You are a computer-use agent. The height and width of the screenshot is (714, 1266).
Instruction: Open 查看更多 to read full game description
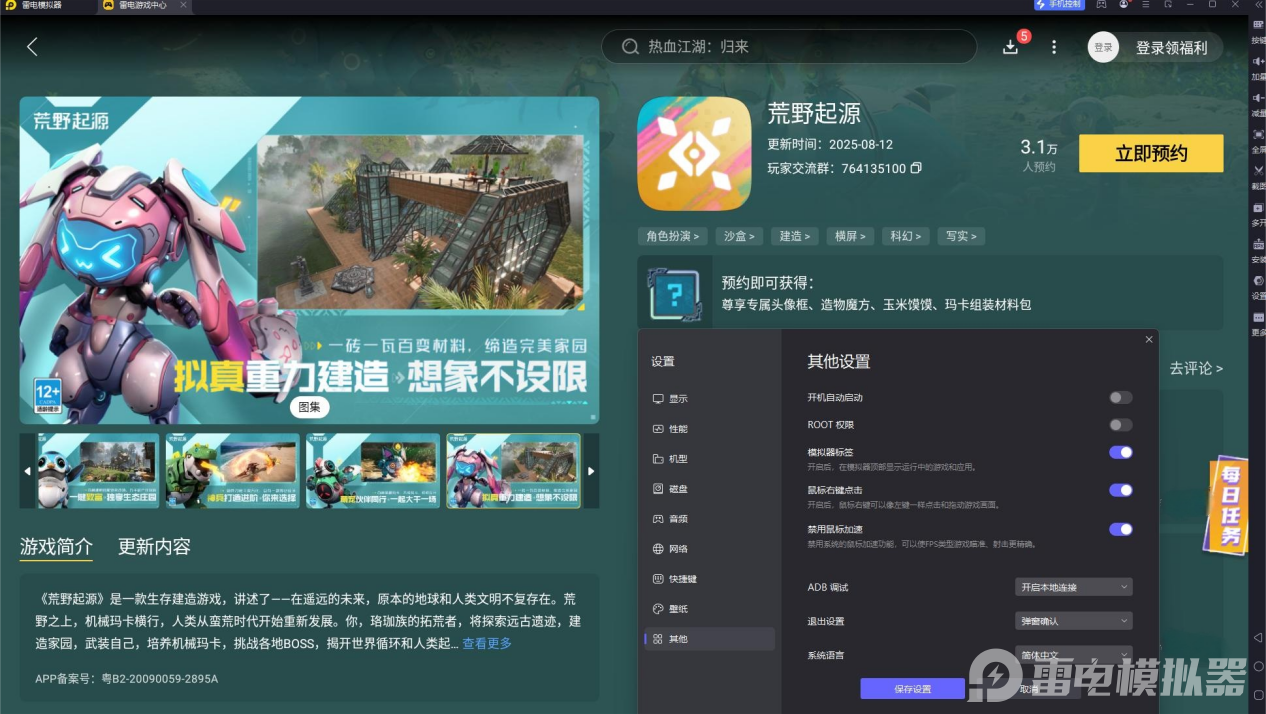487,643
